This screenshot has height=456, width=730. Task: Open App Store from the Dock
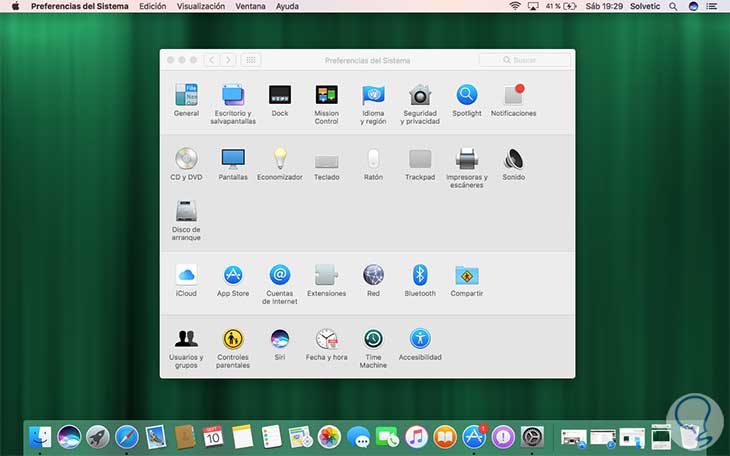pyautogui.click(x=474, y=437)
